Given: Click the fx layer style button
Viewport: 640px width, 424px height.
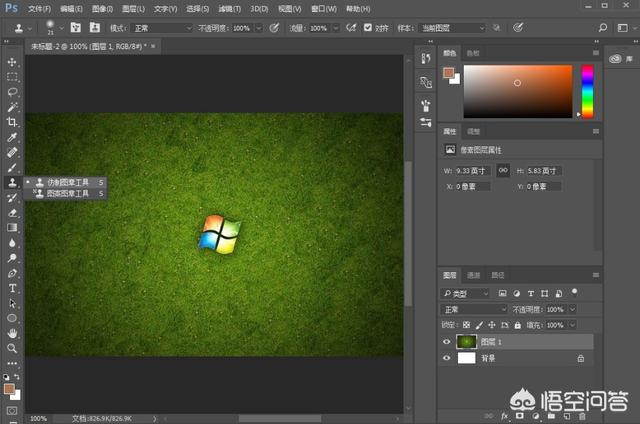Looking at the screenshot, I should click(x=504, y=414).
